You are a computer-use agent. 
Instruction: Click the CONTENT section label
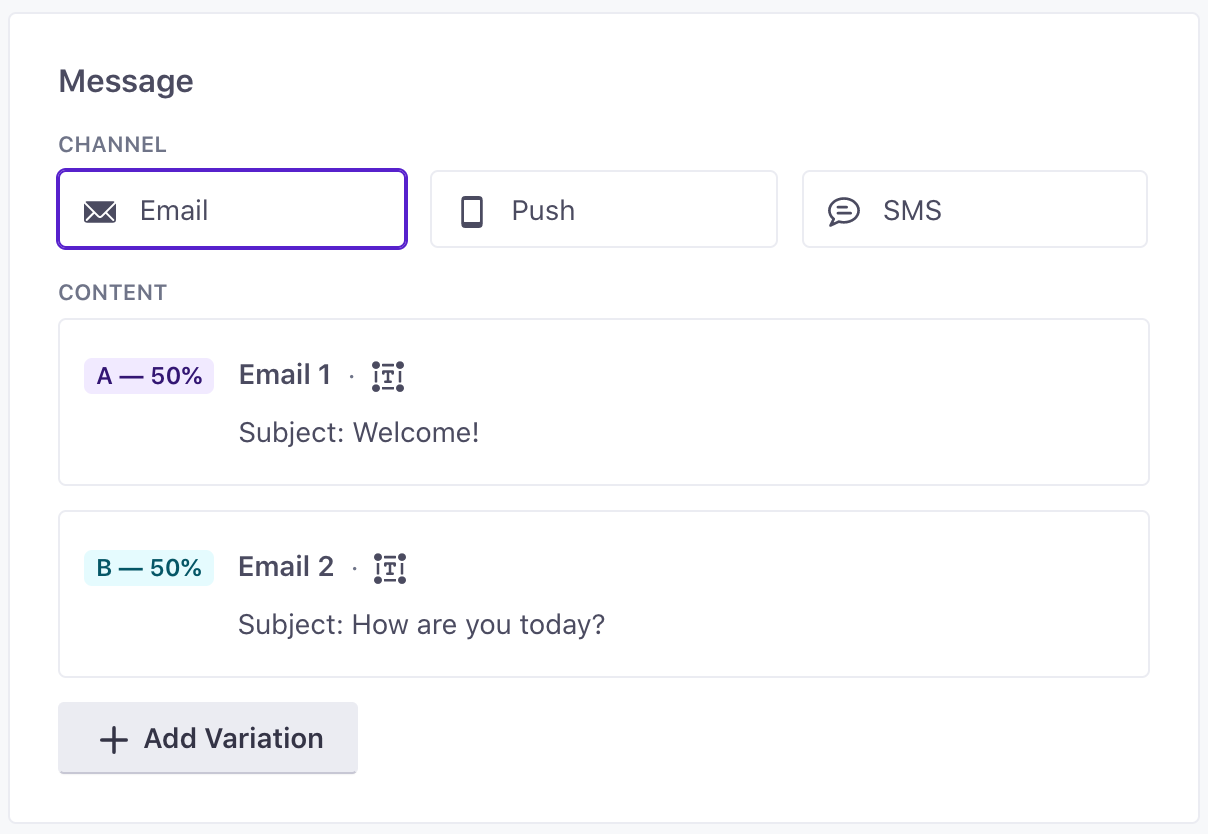[112, 293]
